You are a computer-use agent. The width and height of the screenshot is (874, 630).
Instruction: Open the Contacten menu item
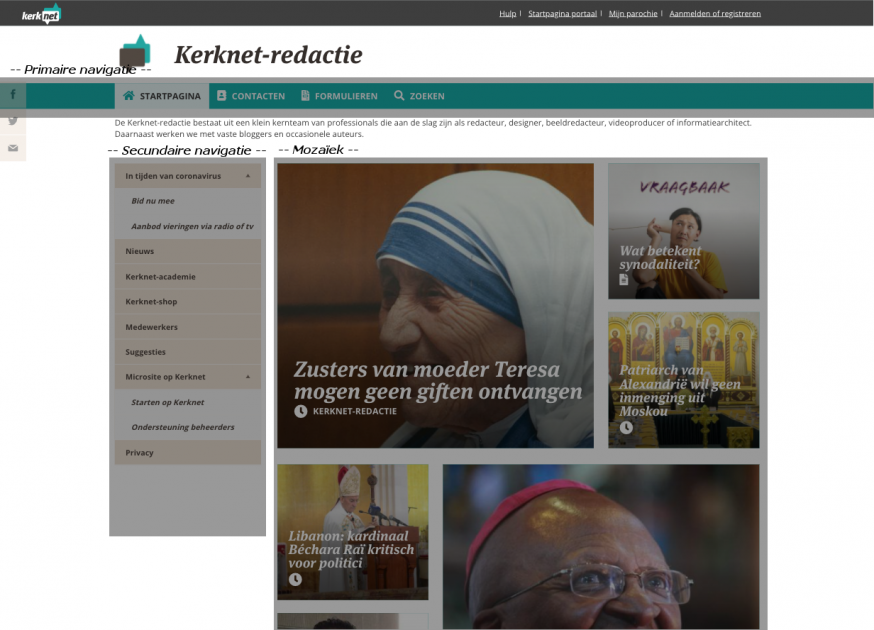point(251,96)
